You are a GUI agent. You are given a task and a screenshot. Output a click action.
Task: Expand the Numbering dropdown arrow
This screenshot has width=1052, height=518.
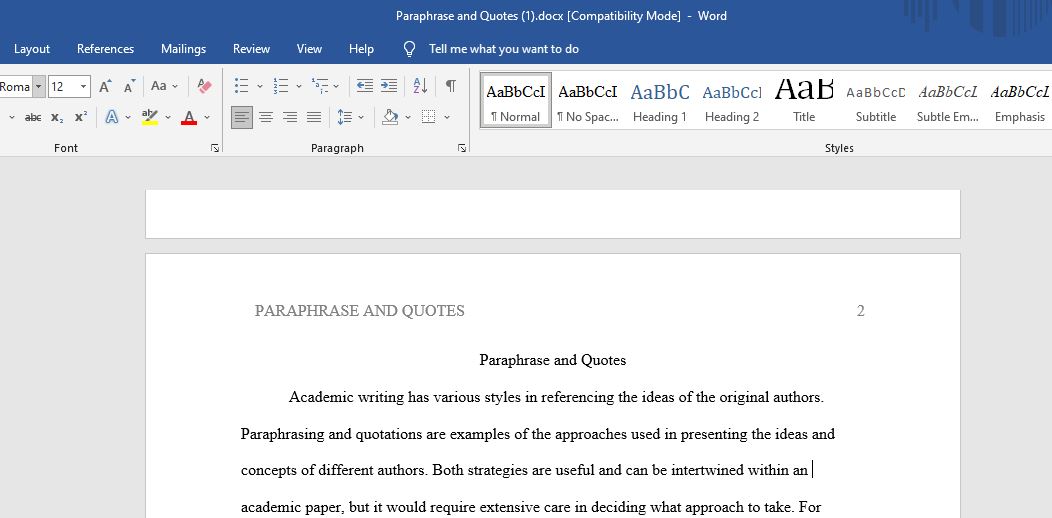tap(299, 86)
